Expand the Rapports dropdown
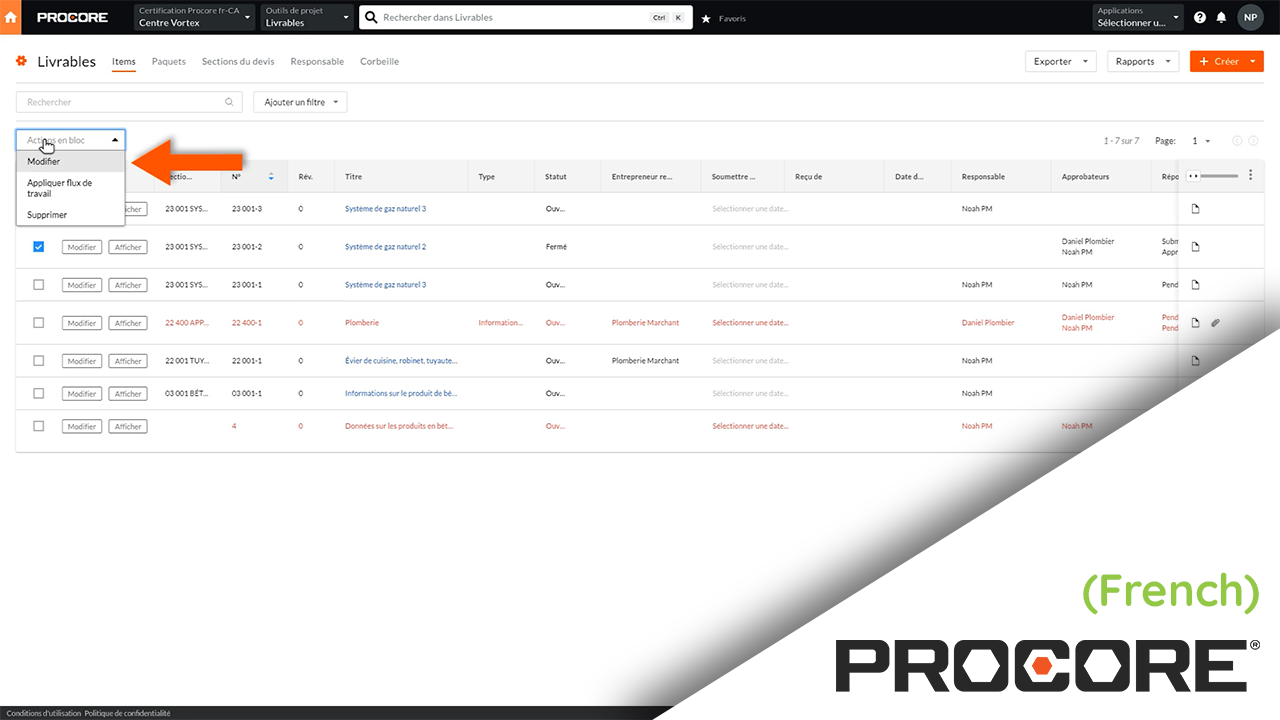 (1143, 62)
